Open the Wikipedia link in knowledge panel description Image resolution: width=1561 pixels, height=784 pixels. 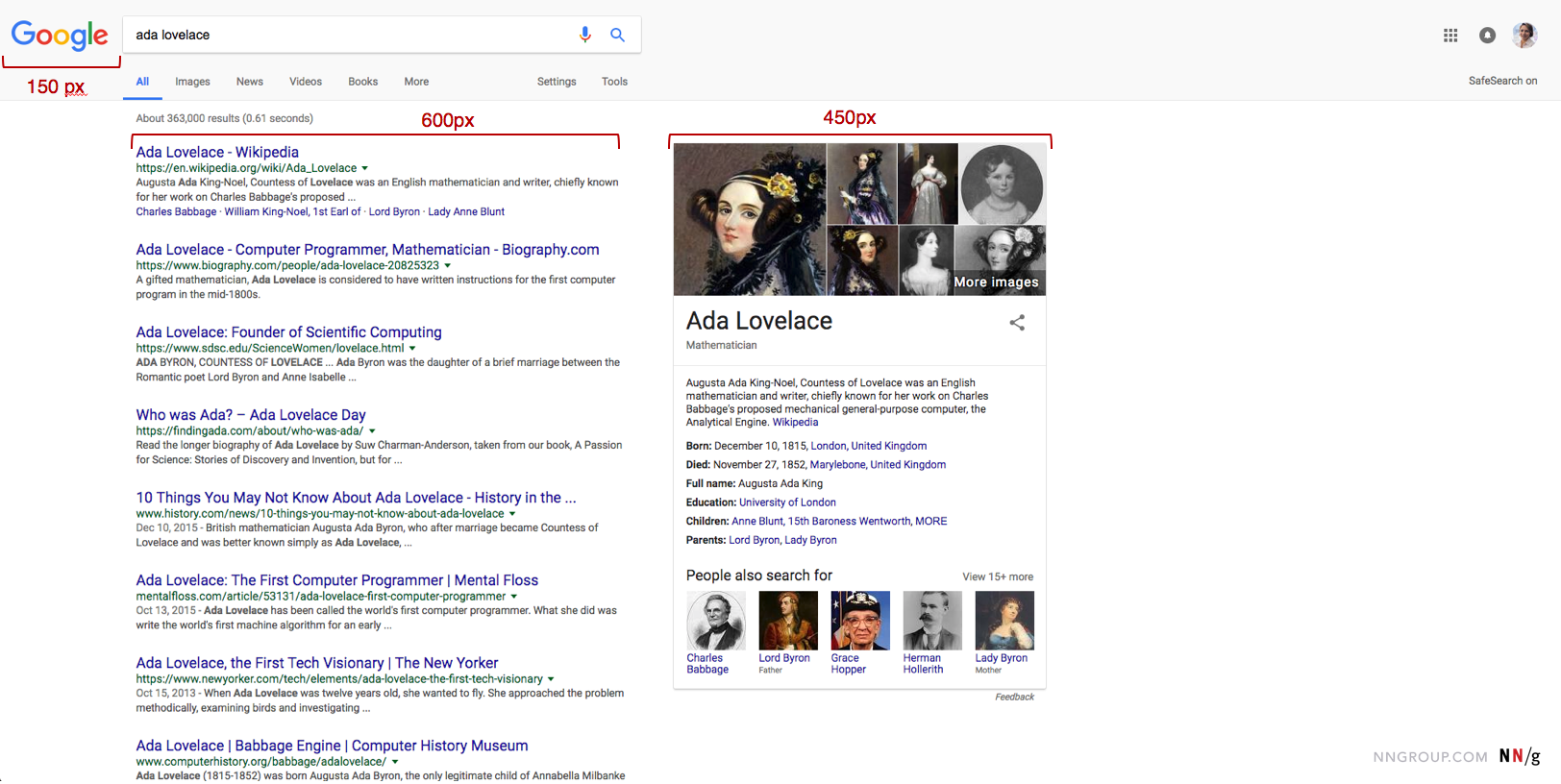[795, 422]
